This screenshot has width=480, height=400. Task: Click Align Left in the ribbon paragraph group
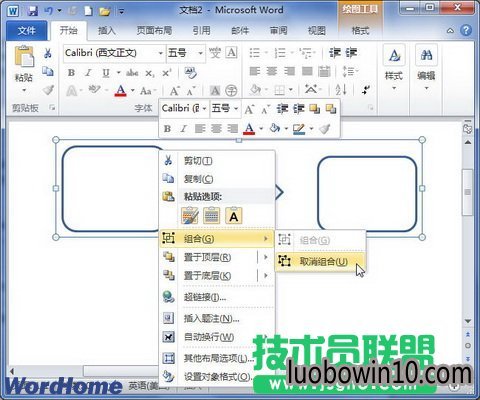click(x=255, y=71)
